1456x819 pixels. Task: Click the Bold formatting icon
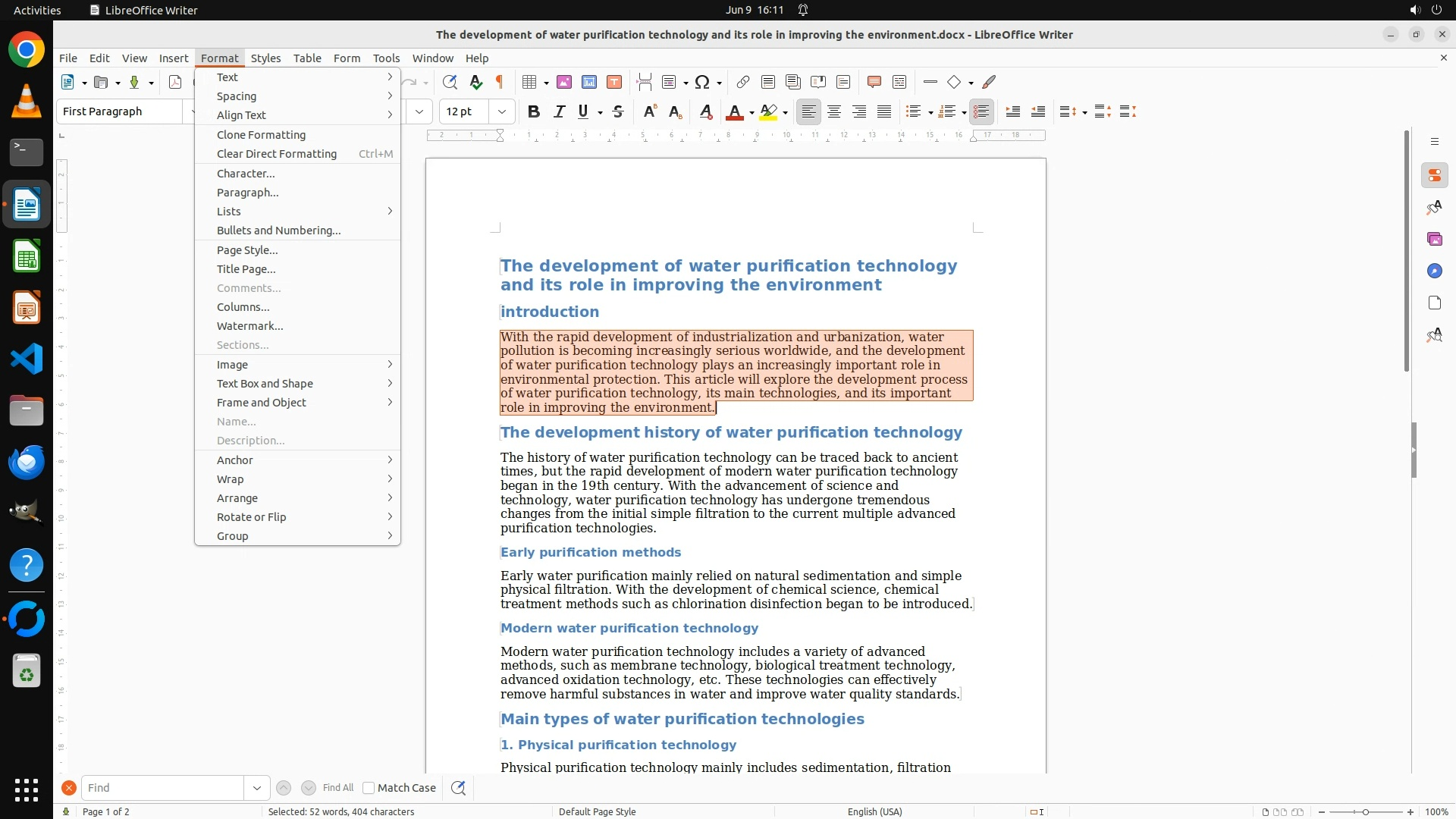pyautogui.click(x=534, y=111)
